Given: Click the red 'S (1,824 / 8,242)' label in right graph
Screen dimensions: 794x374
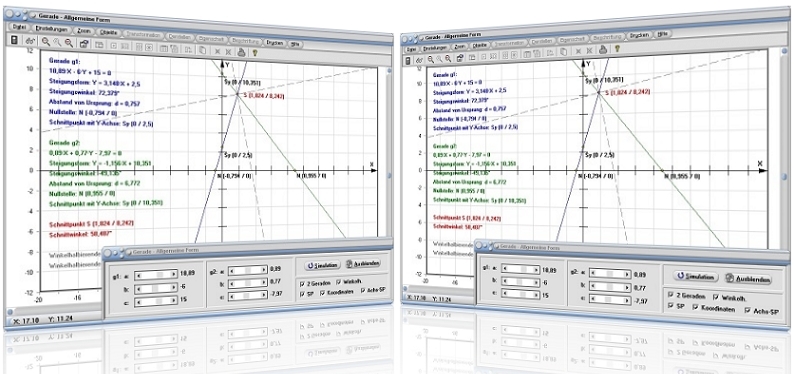Looking at the screenshot, I should pos(627,92).
